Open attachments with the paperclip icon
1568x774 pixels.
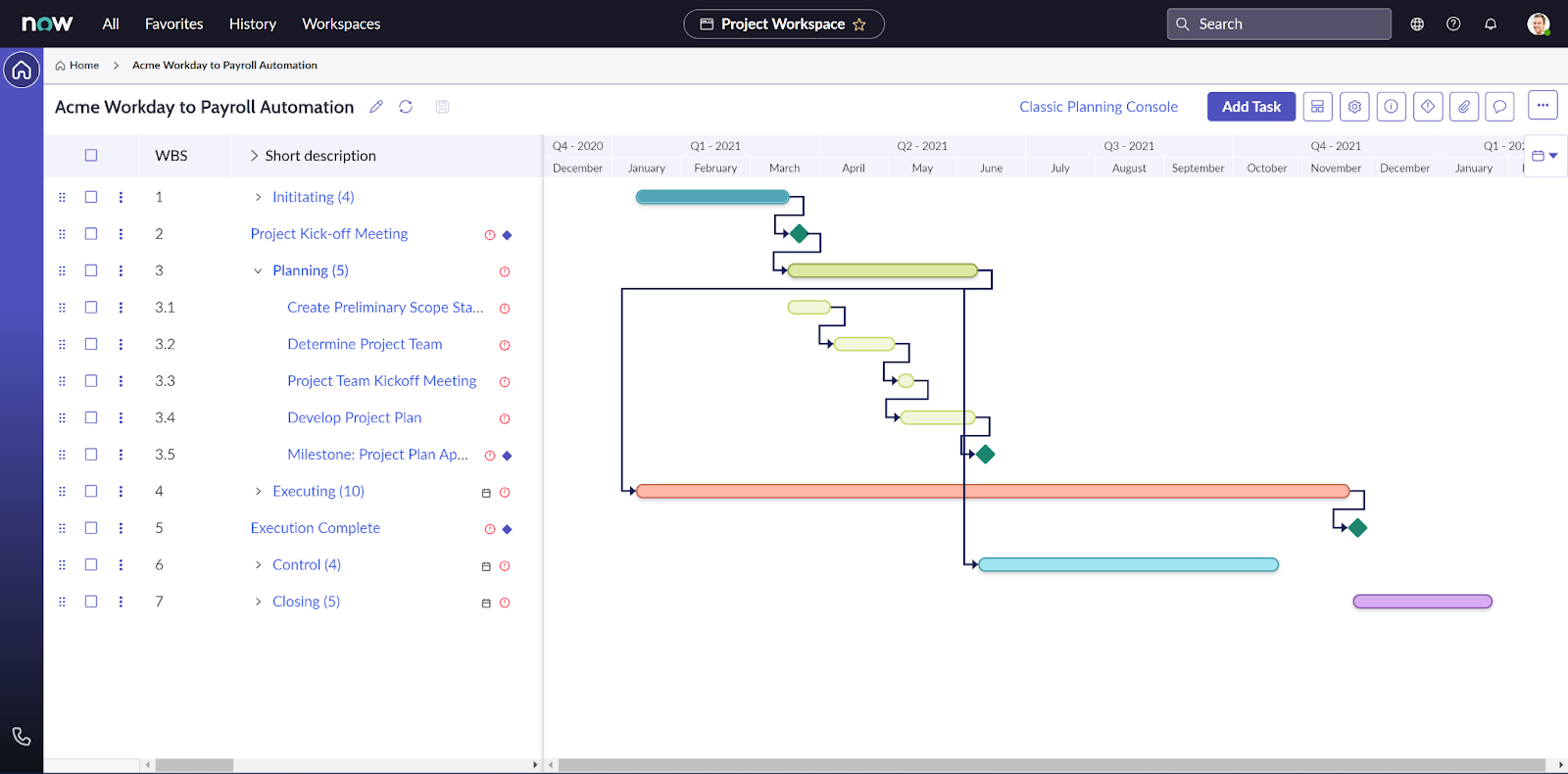click(1464, 107)
